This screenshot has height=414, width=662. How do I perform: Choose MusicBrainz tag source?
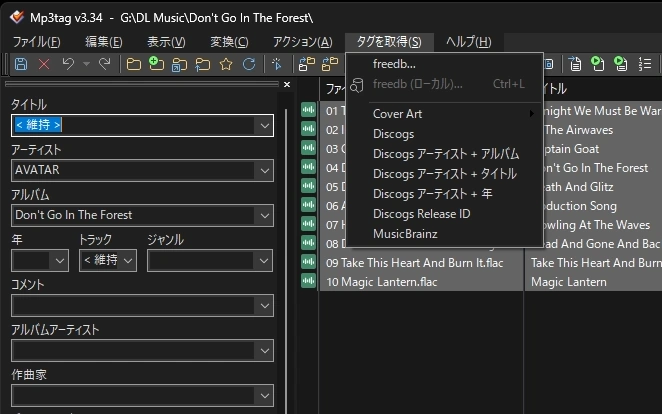444,233
